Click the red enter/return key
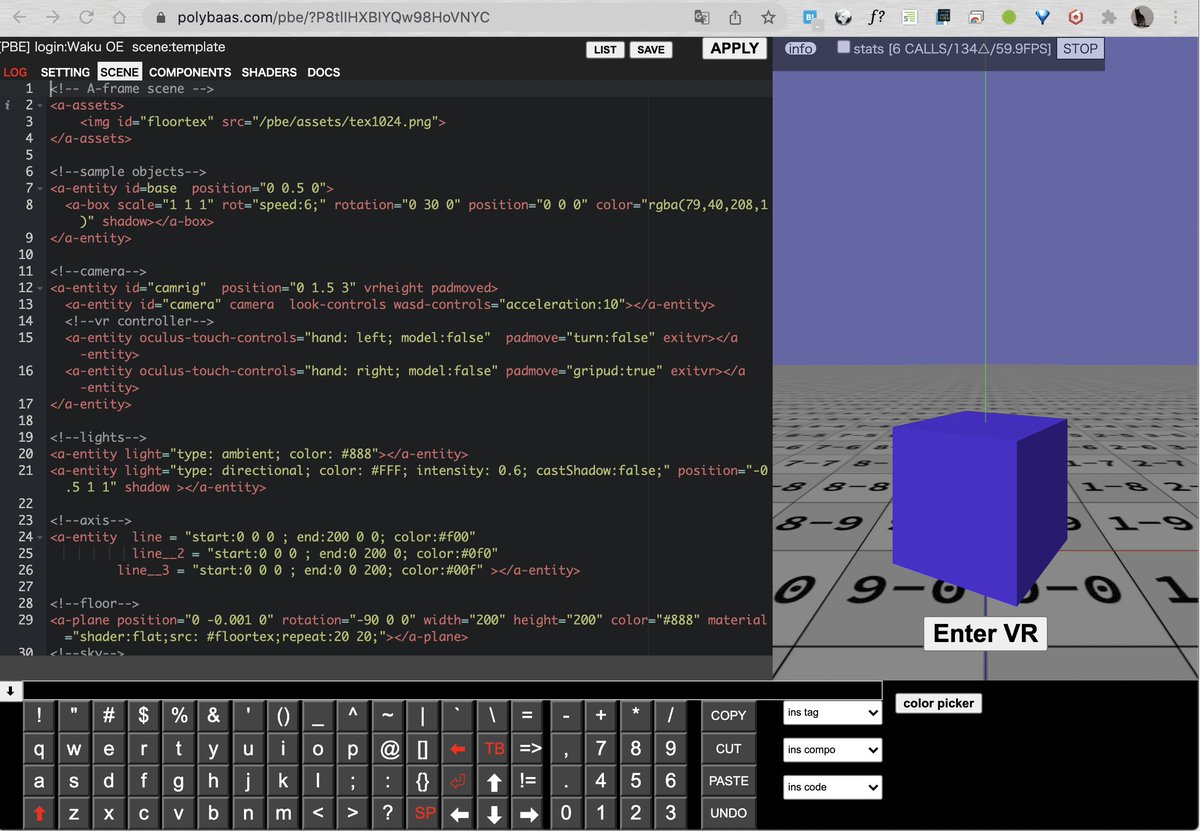1200x831 pixels. tap(458, 781)
